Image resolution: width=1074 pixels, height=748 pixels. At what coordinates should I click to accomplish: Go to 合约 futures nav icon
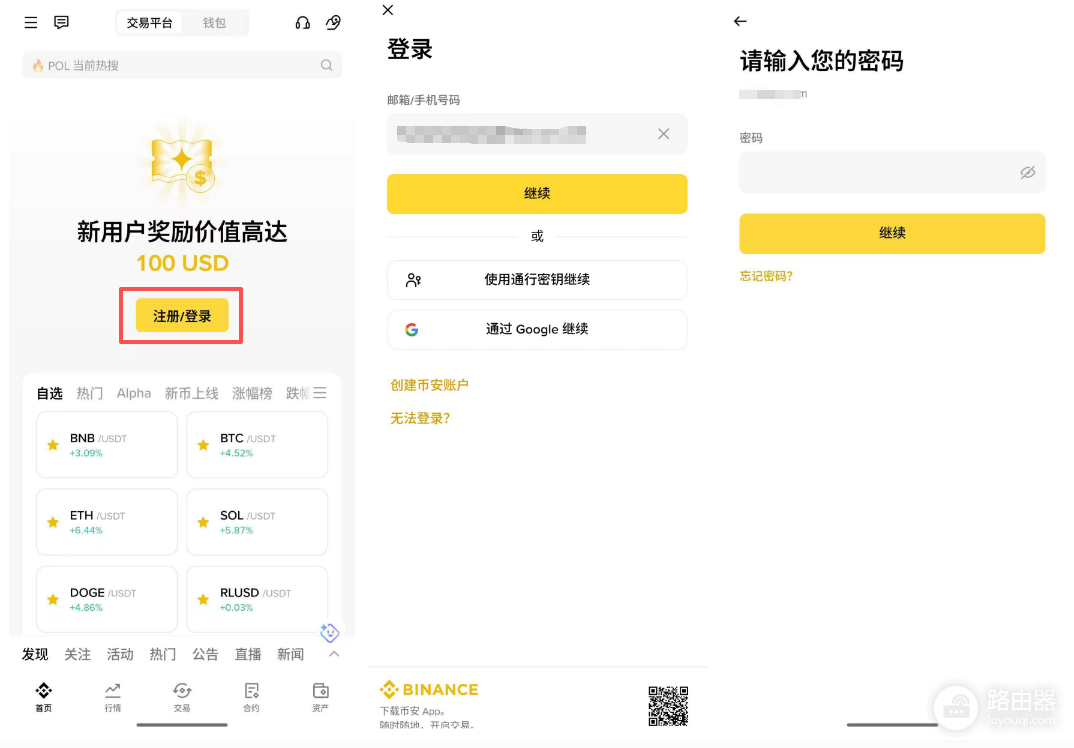click(251, 697)
